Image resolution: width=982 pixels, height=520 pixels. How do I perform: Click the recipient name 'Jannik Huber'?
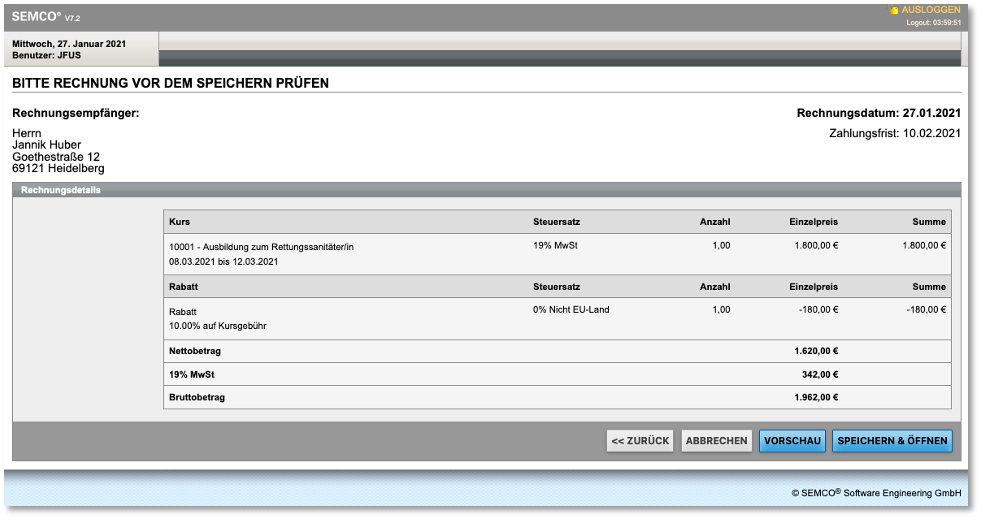tap(46, 145)
